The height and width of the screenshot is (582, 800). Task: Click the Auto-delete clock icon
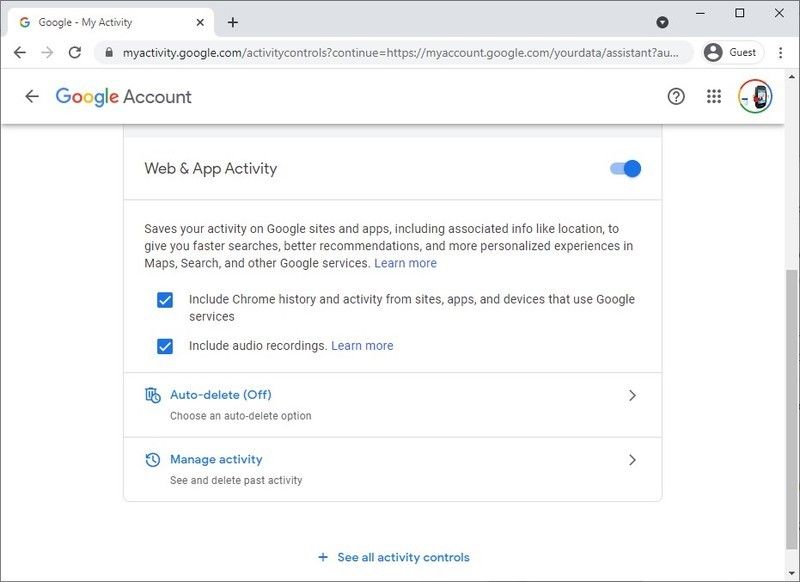click(x=152, y=394)
